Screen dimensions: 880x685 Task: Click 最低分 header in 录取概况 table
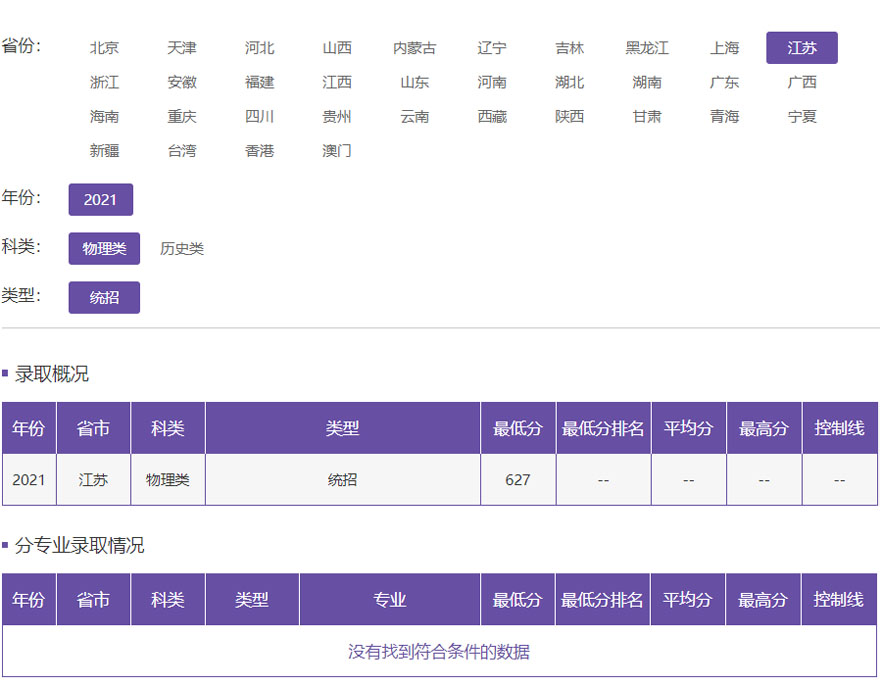tap(517, 428)
